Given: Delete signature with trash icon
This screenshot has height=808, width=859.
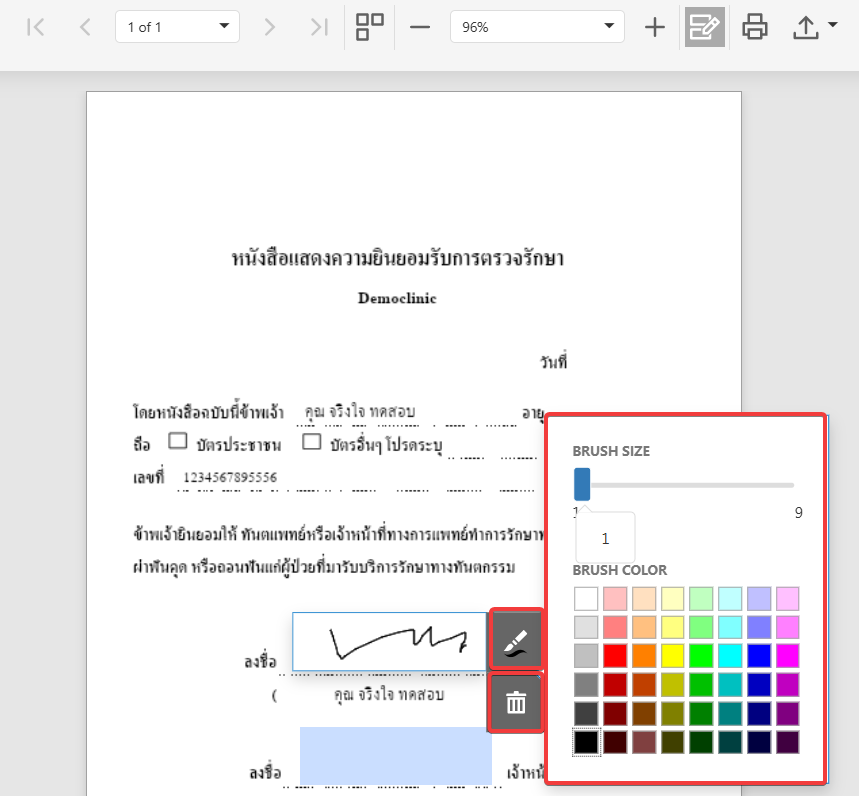Looking at the screenshot, I should 516,703.
